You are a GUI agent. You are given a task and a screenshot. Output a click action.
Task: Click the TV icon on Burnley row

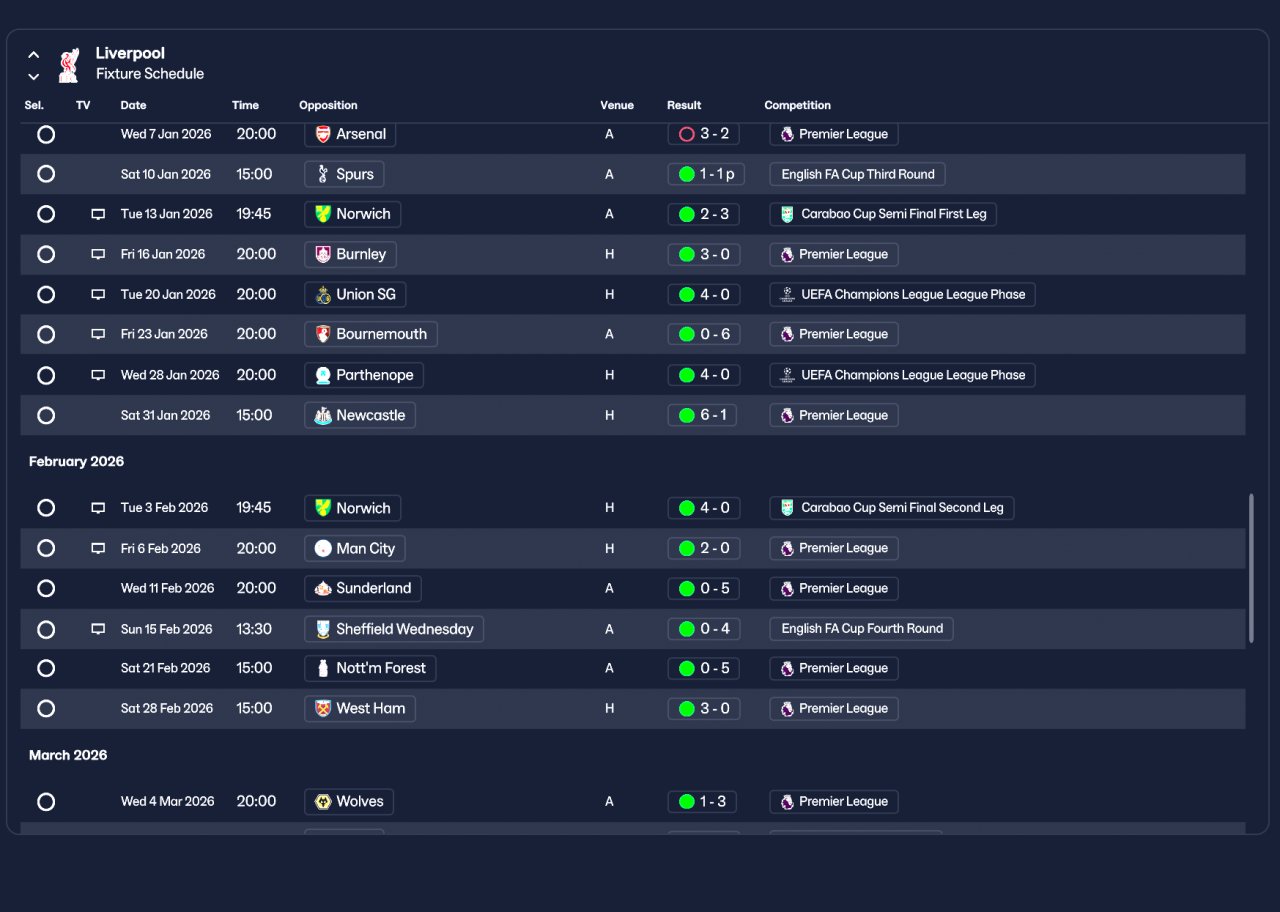[x=98, y=254]
